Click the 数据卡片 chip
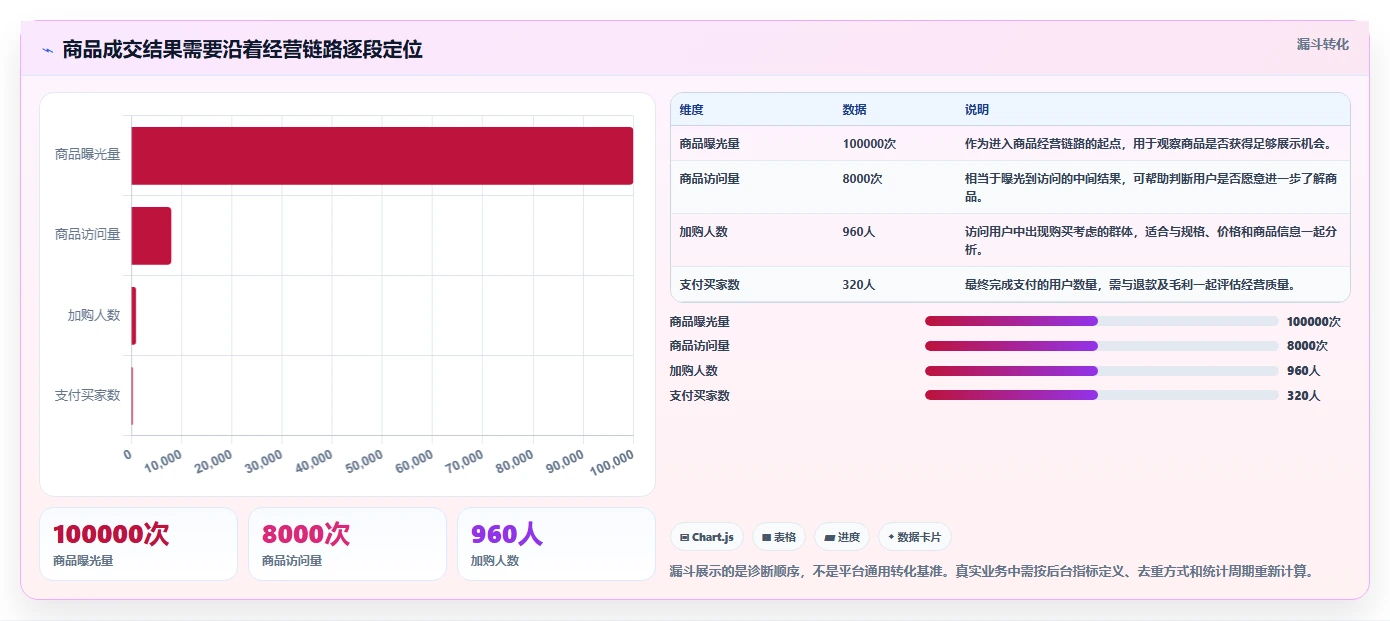1390x621 pixels. pyautogui.click(x=915, y=537)
